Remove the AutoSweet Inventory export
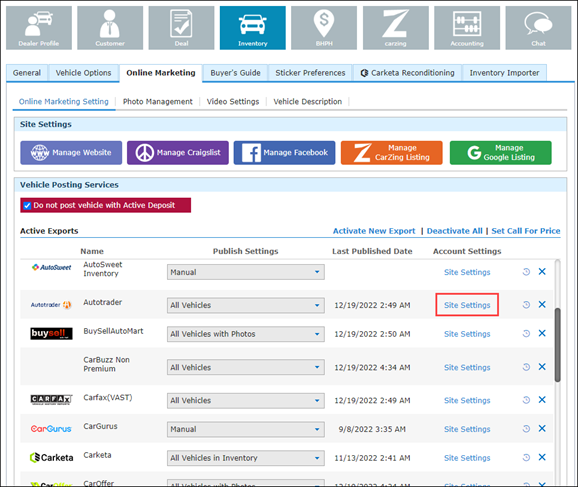The image size is (578, 487). pyautogui.click(x=542, y=271)
